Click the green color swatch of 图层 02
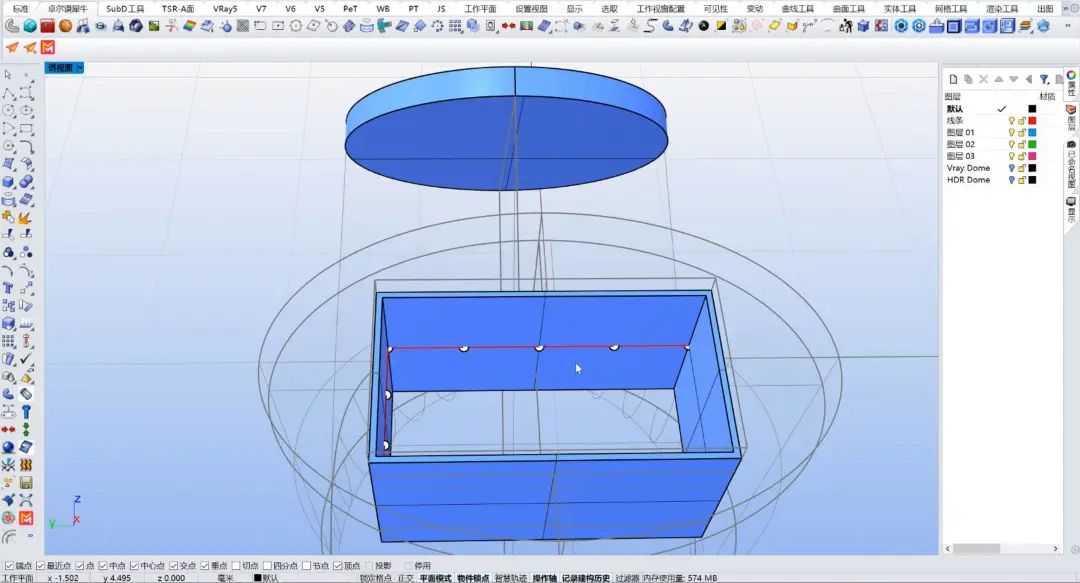This screenshot has height=583, width=1080. click(x=1032, y=144)
